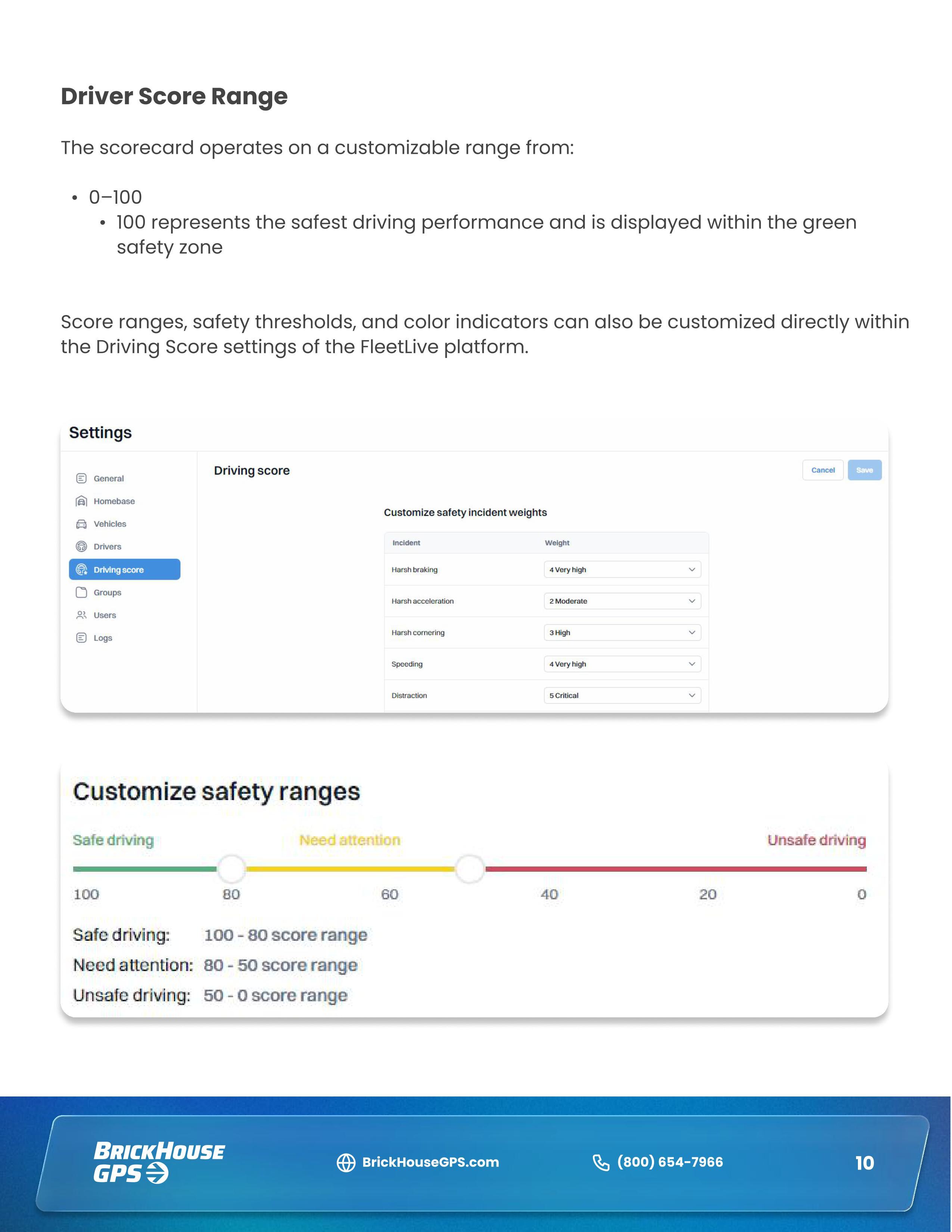This screenshot has width=952, height=1232.
Task: Click the Cancel button
Action: 823,470
